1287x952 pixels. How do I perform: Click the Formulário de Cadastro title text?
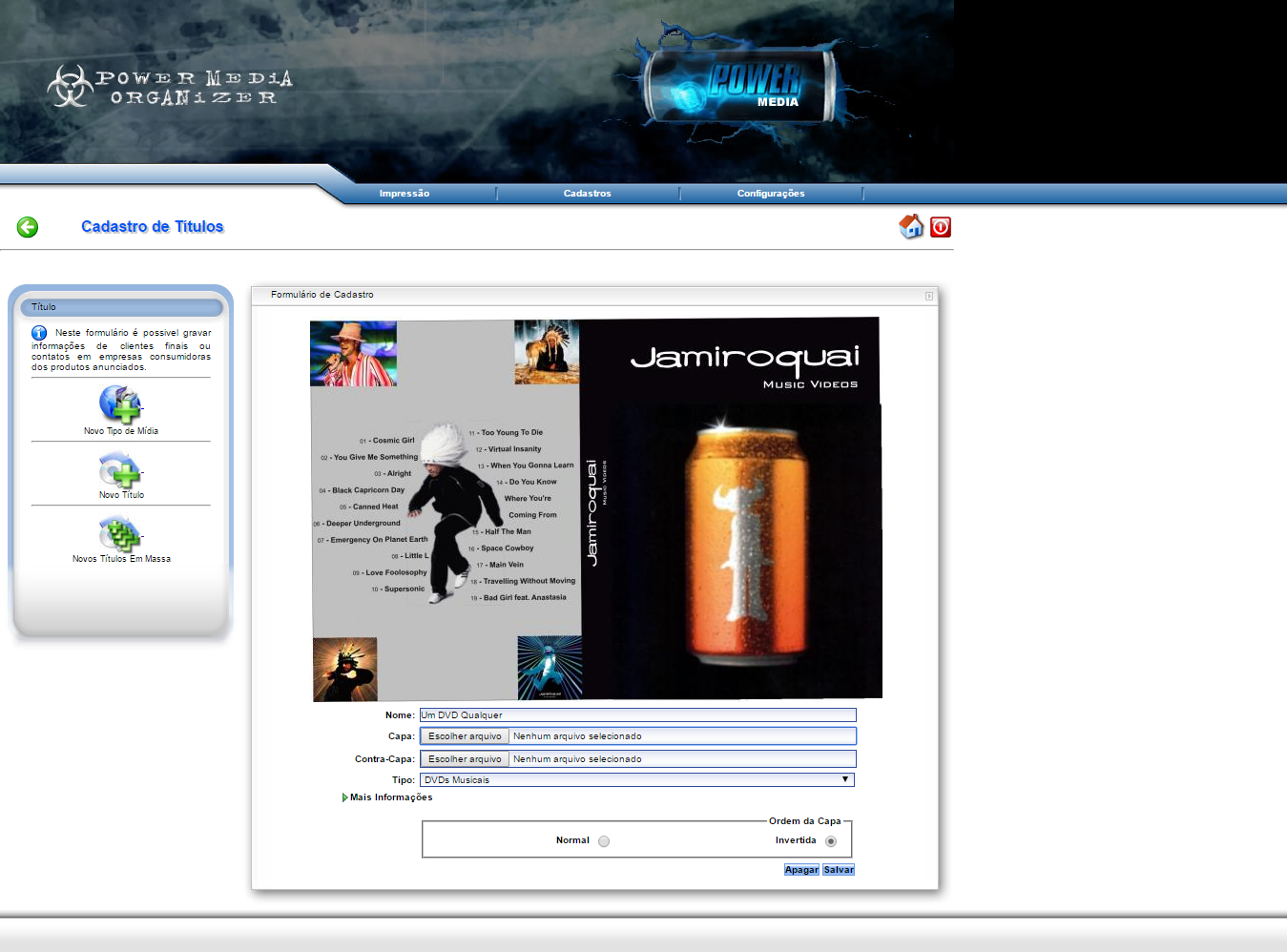click(x=322, y=295)
